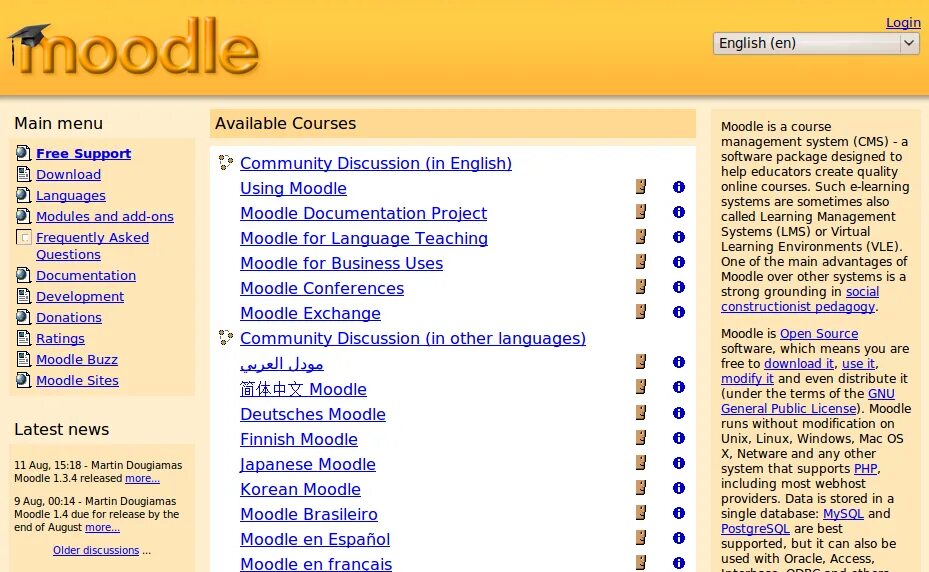Image resolution: width=929 pixels, height=572 pixels.
Task: Click the page icon beside Download
Action: pos(24,174)
